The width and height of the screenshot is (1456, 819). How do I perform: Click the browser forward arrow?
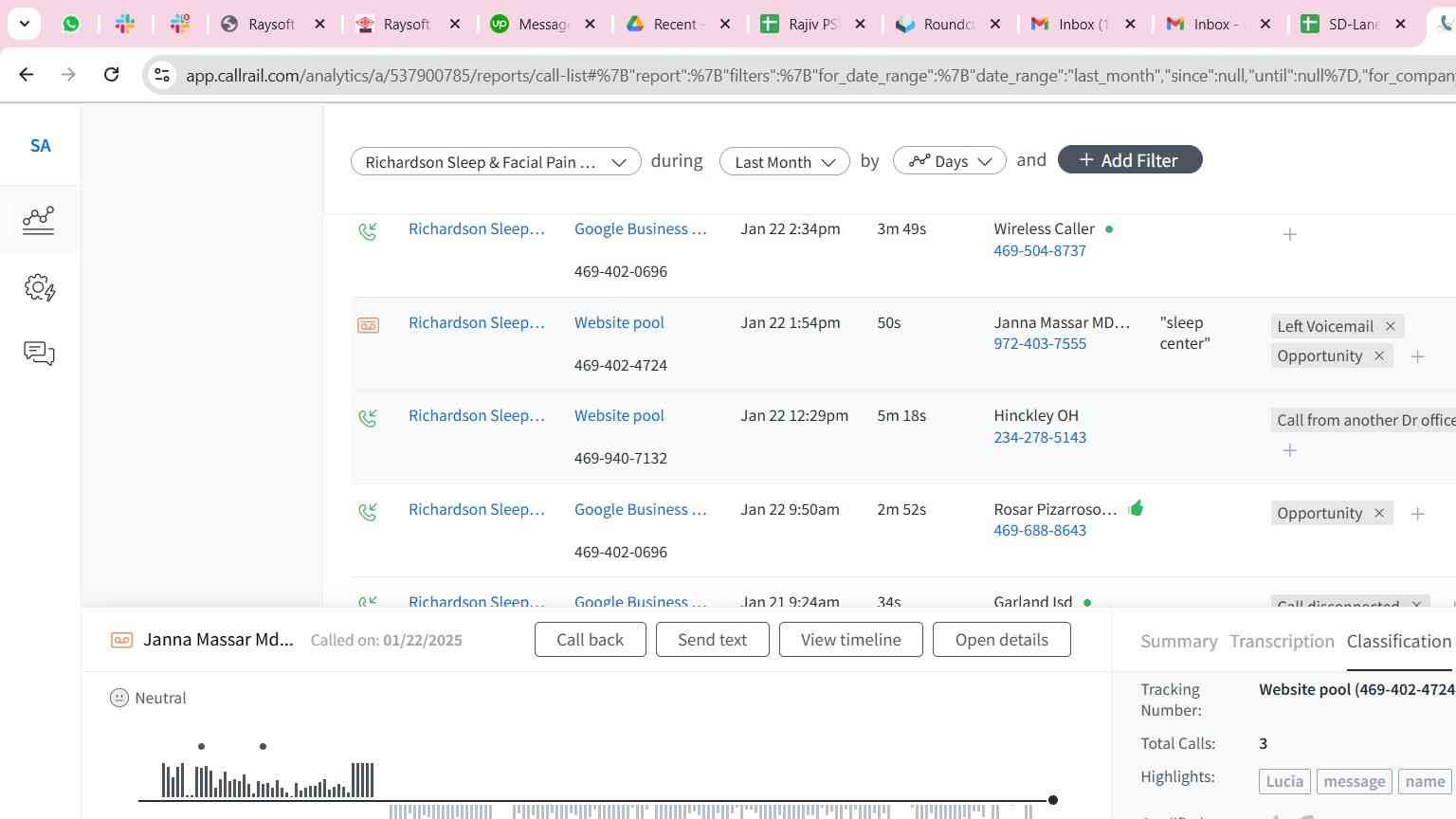tap(68, 74)
